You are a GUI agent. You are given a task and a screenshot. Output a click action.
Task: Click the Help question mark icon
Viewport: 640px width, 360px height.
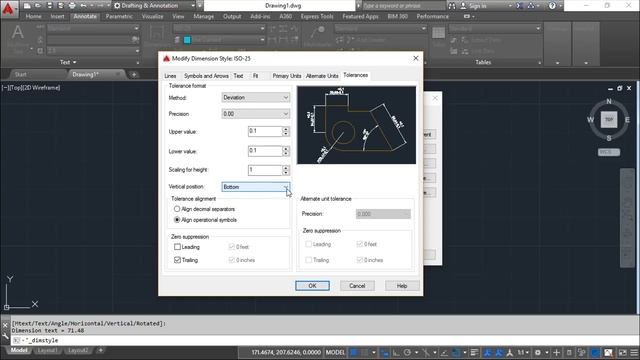point(552,6)
